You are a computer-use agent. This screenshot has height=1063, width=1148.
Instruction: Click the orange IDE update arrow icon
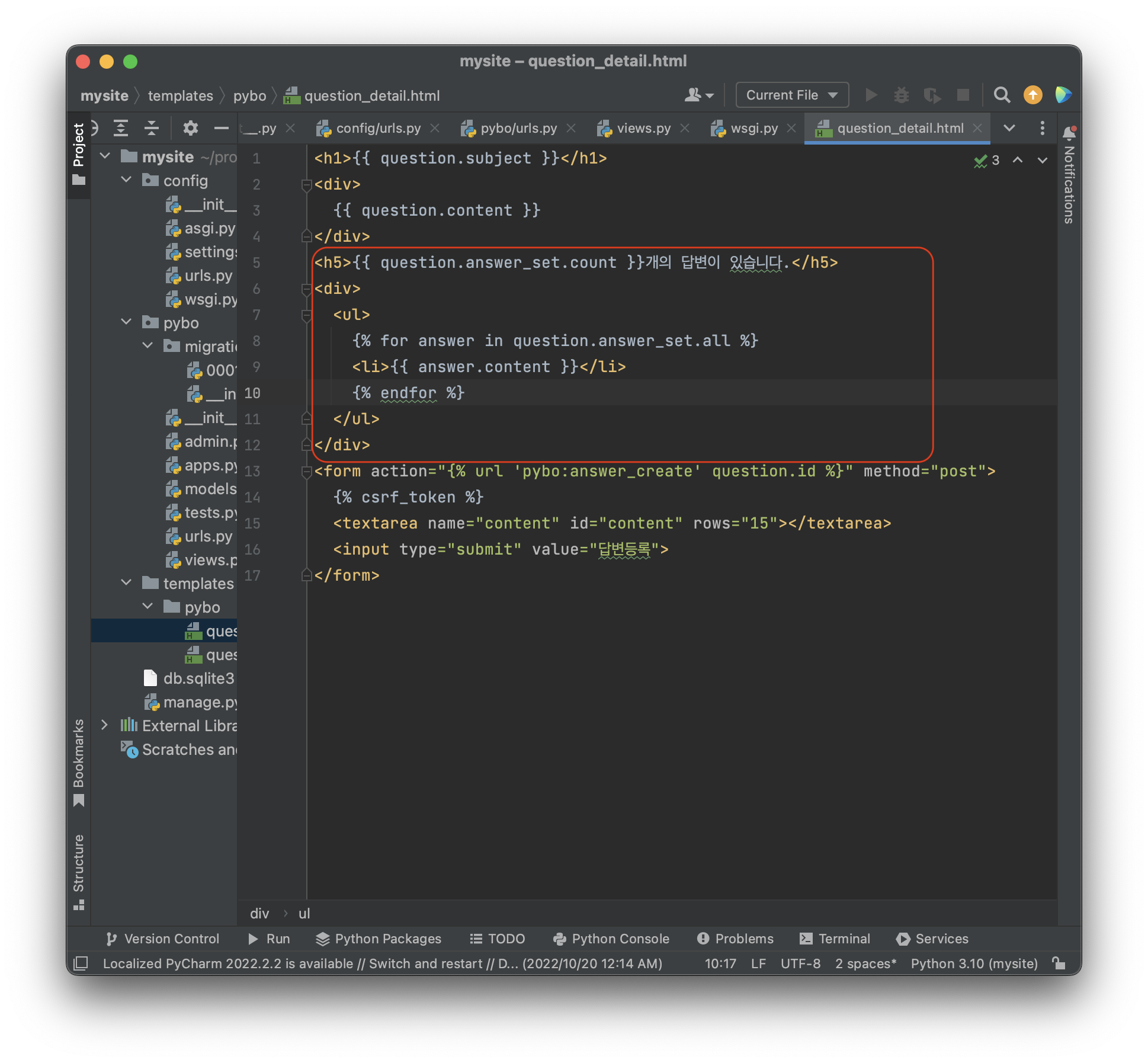[x=1032, y=95]
